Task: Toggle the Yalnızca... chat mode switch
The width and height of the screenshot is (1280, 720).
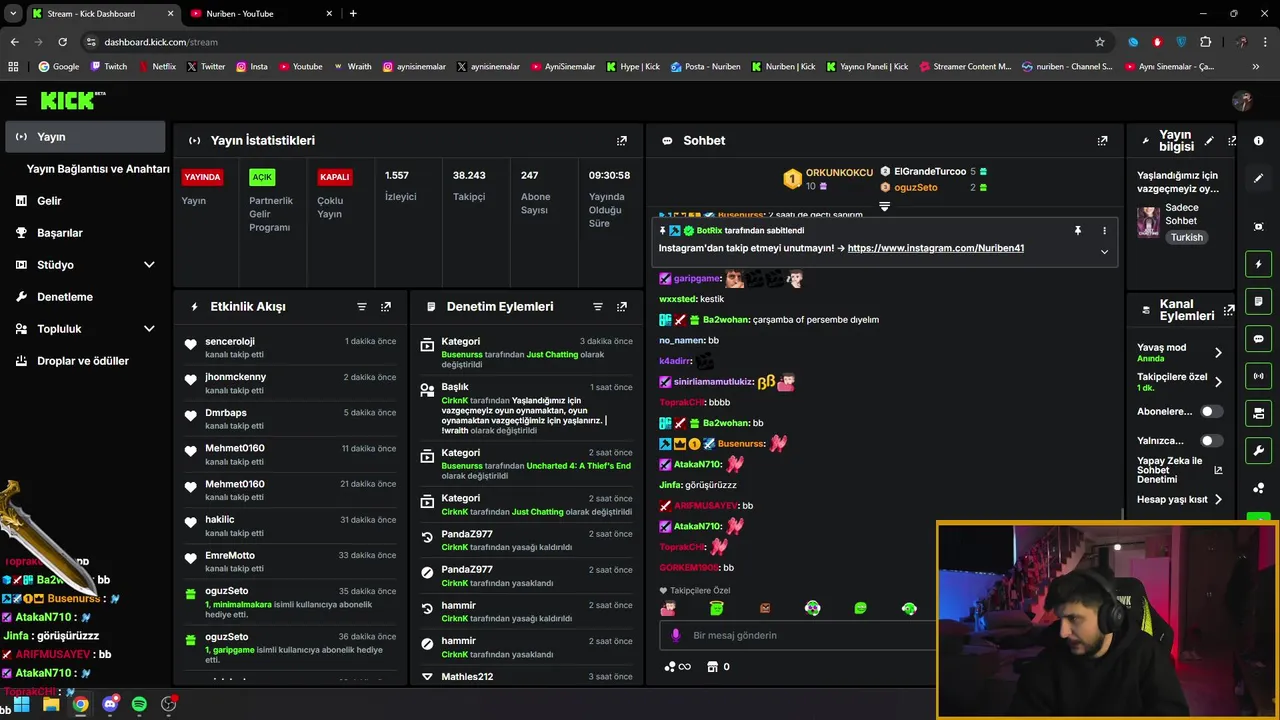Action: [x=1211, y=440]
